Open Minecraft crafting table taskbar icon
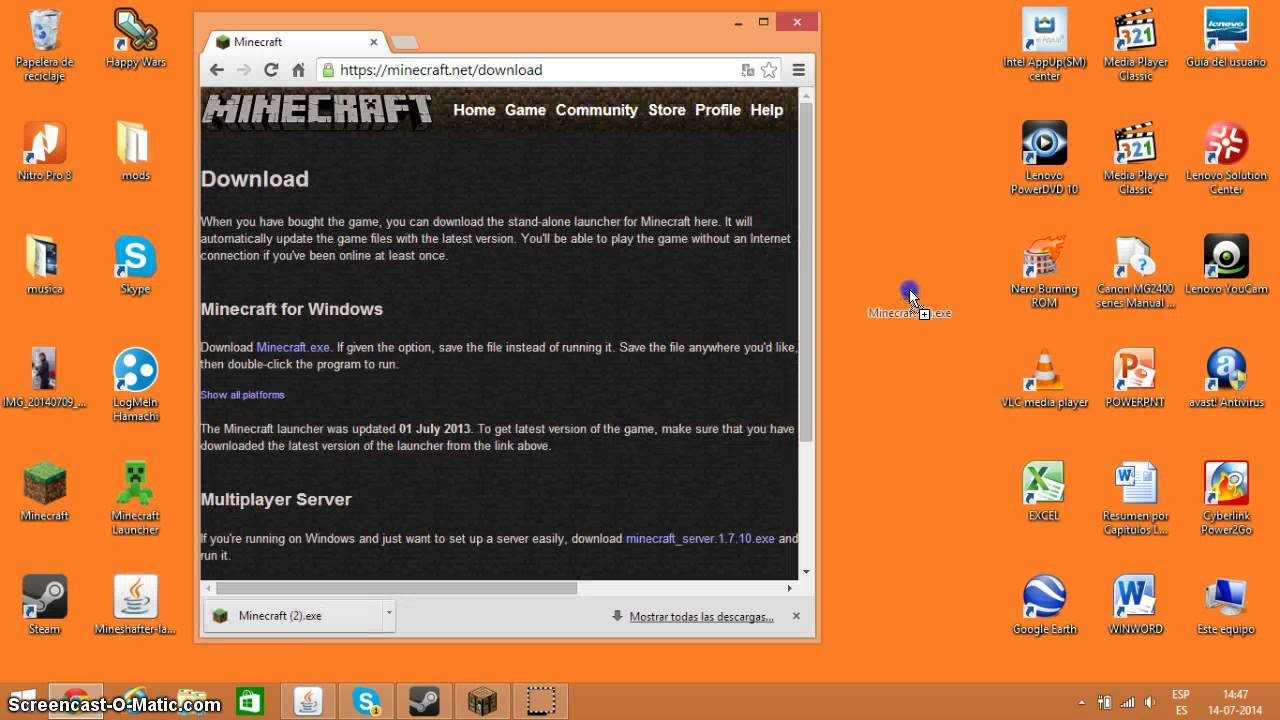Viewport: 1280px width, 720px height. 482,701
